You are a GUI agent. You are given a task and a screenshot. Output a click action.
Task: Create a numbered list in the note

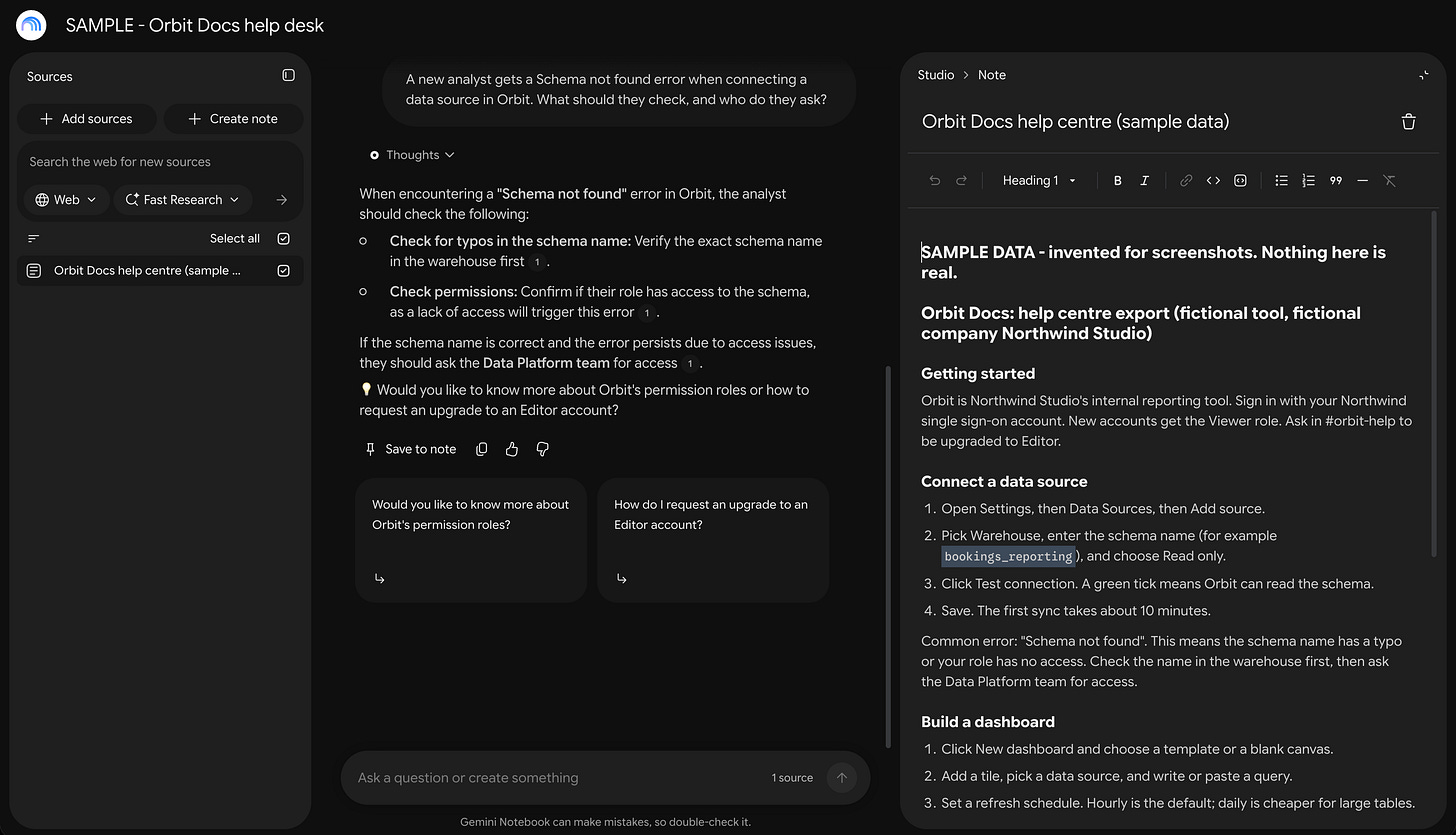tap(1309, 181)
